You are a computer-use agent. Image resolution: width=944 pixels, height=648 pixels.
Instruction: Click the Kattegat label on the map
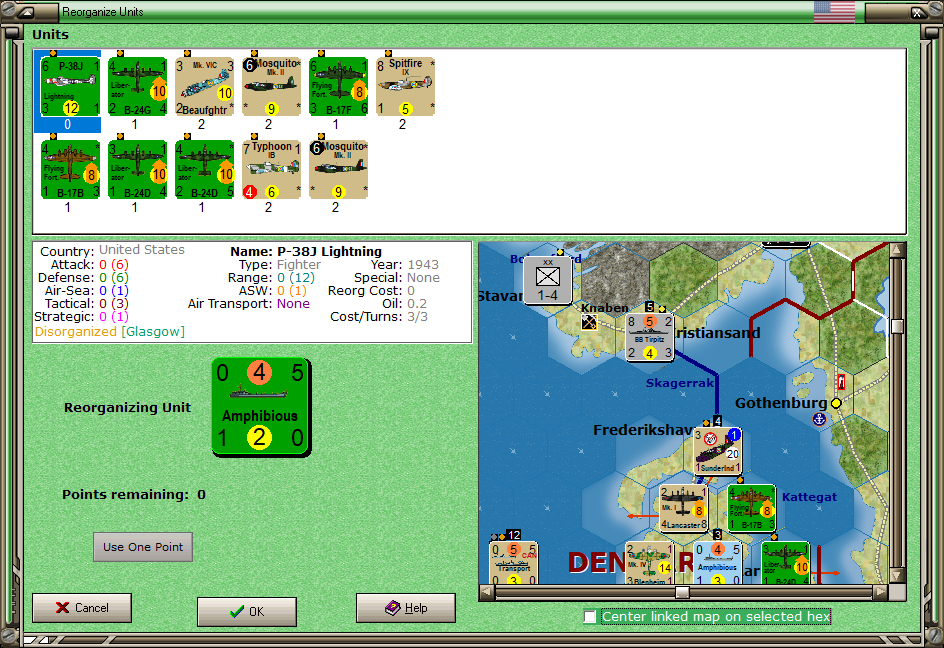point(809,497)
